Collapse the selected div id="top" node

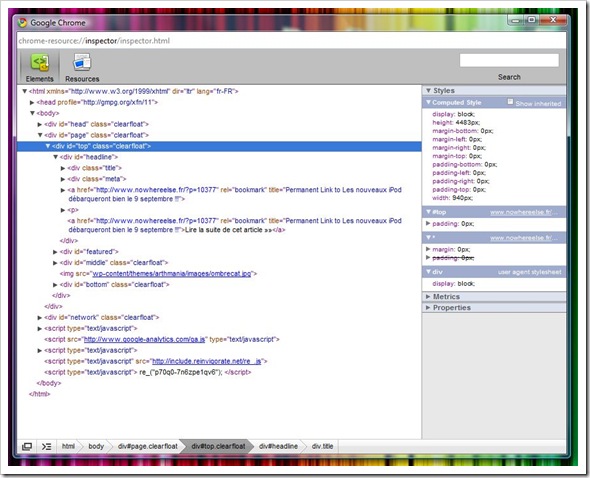pyautogui.click(x=47, y=146)
